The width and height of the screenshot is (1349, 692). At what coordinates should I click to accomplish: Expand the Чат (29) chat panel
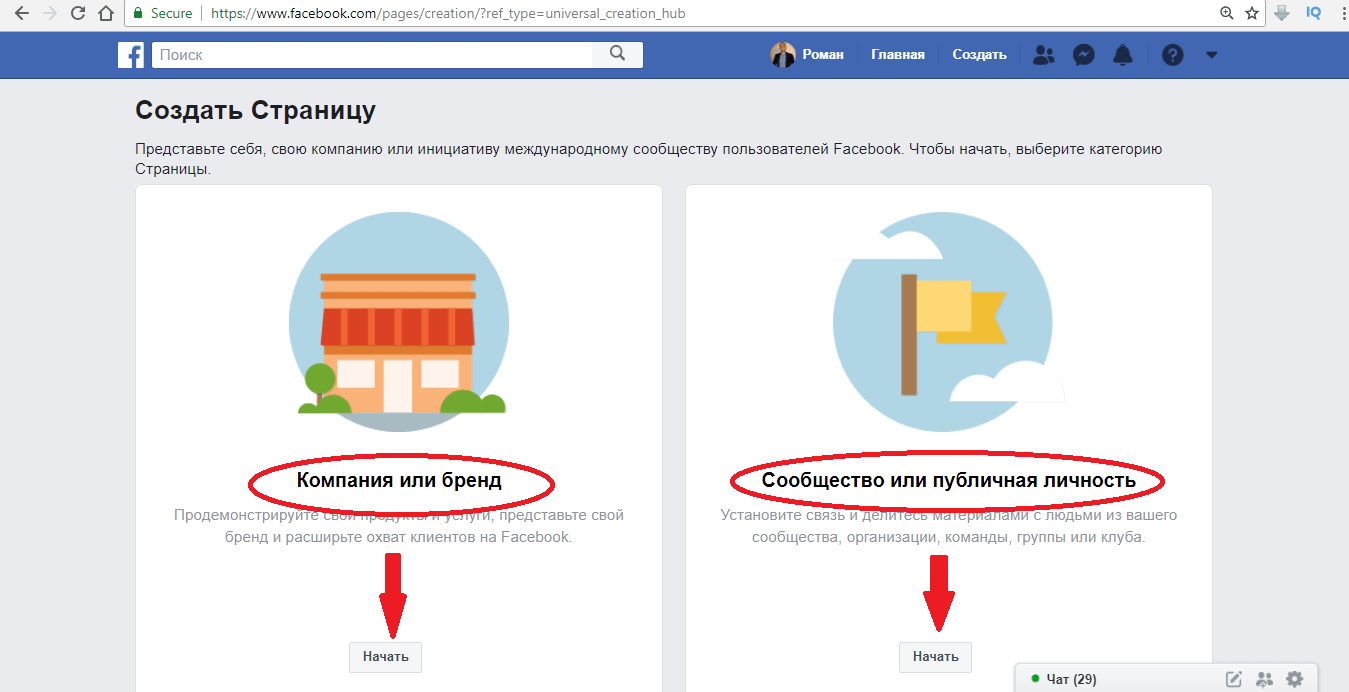[x=1071, y=679]
